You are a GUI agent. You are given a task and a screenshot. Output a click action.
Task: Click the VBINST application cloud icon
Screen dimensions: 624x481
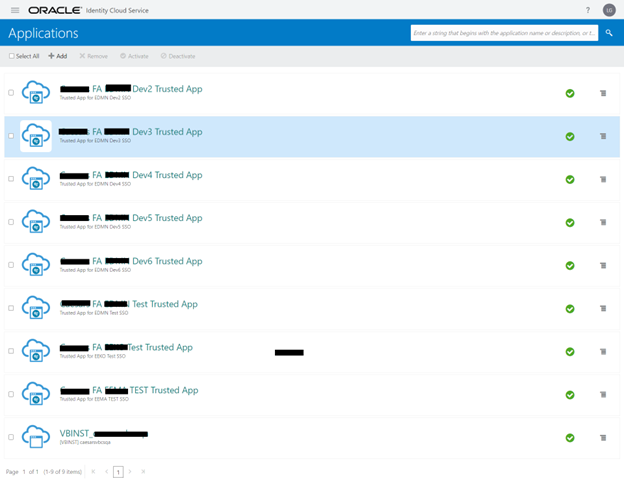click(36, 437)
